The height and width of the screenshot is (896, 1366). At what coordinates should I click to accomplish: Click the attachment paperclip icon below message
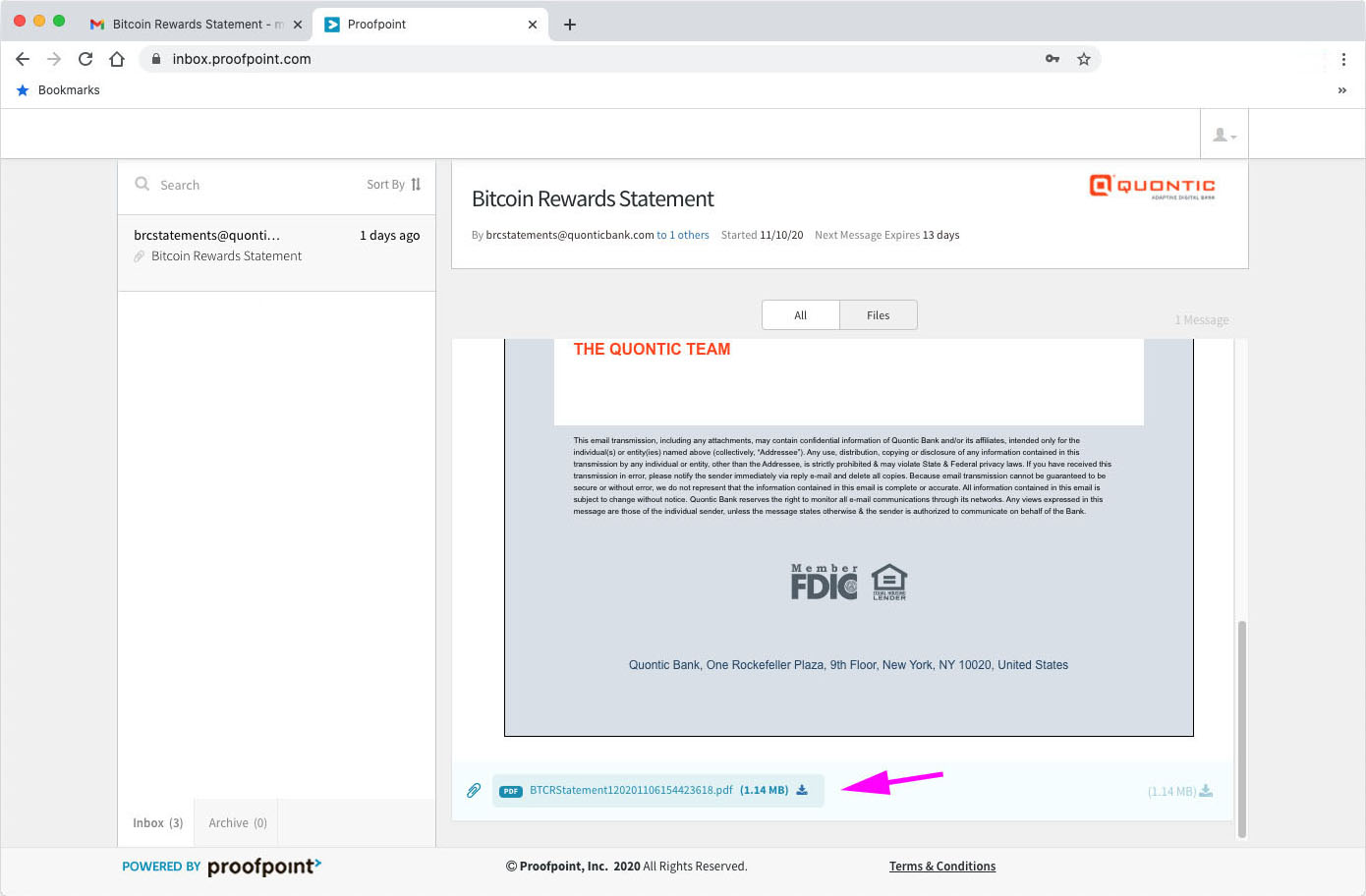(x=474, y=790)
